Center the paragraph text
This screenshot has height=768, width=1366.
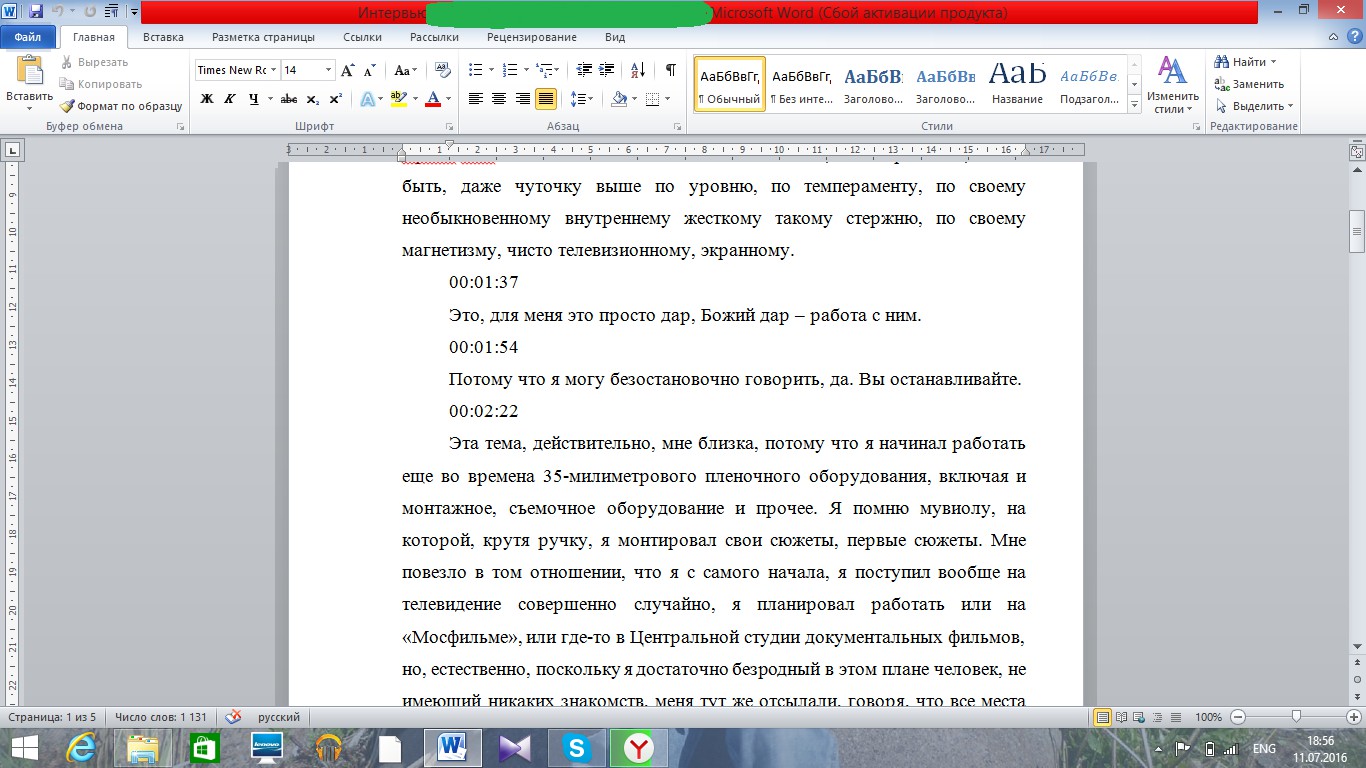[499, 99]
